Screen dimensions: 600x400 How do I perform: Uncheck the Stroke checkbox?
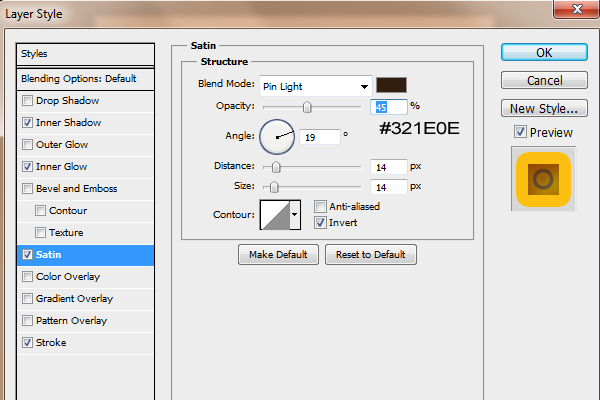pos(27,343)
